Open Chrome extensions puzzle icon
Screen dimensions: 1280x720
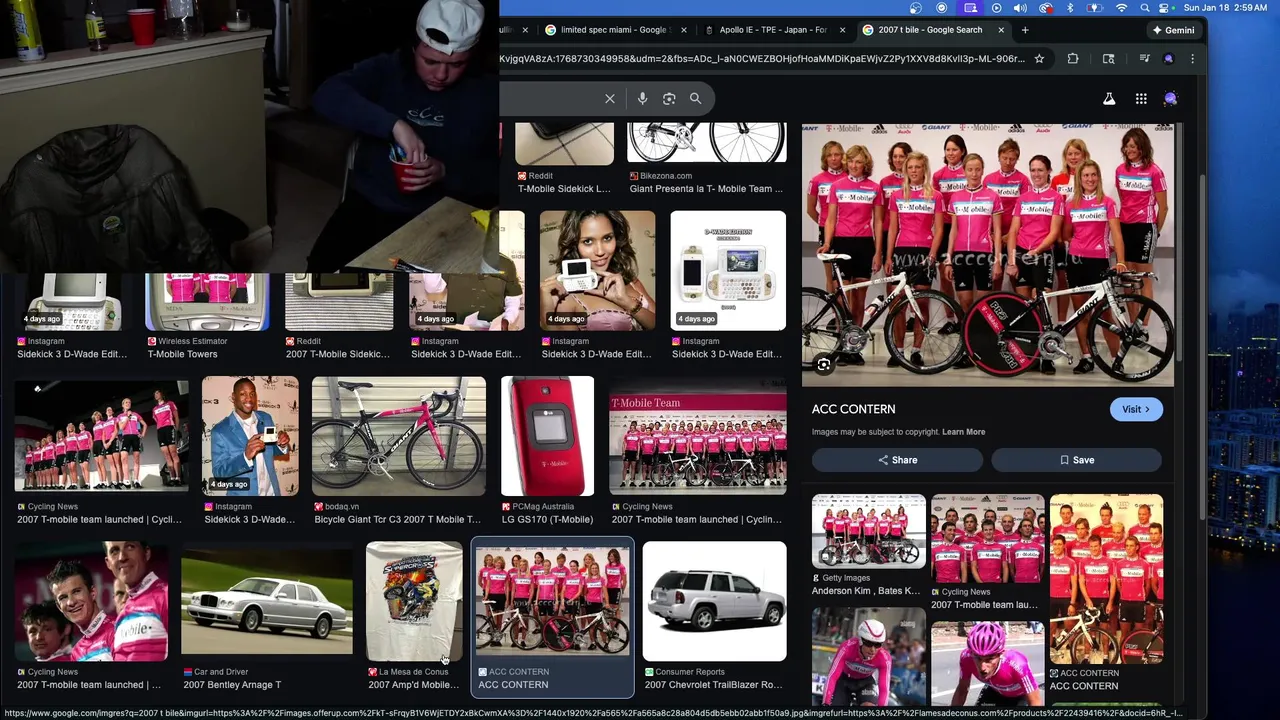point(1073,59)
